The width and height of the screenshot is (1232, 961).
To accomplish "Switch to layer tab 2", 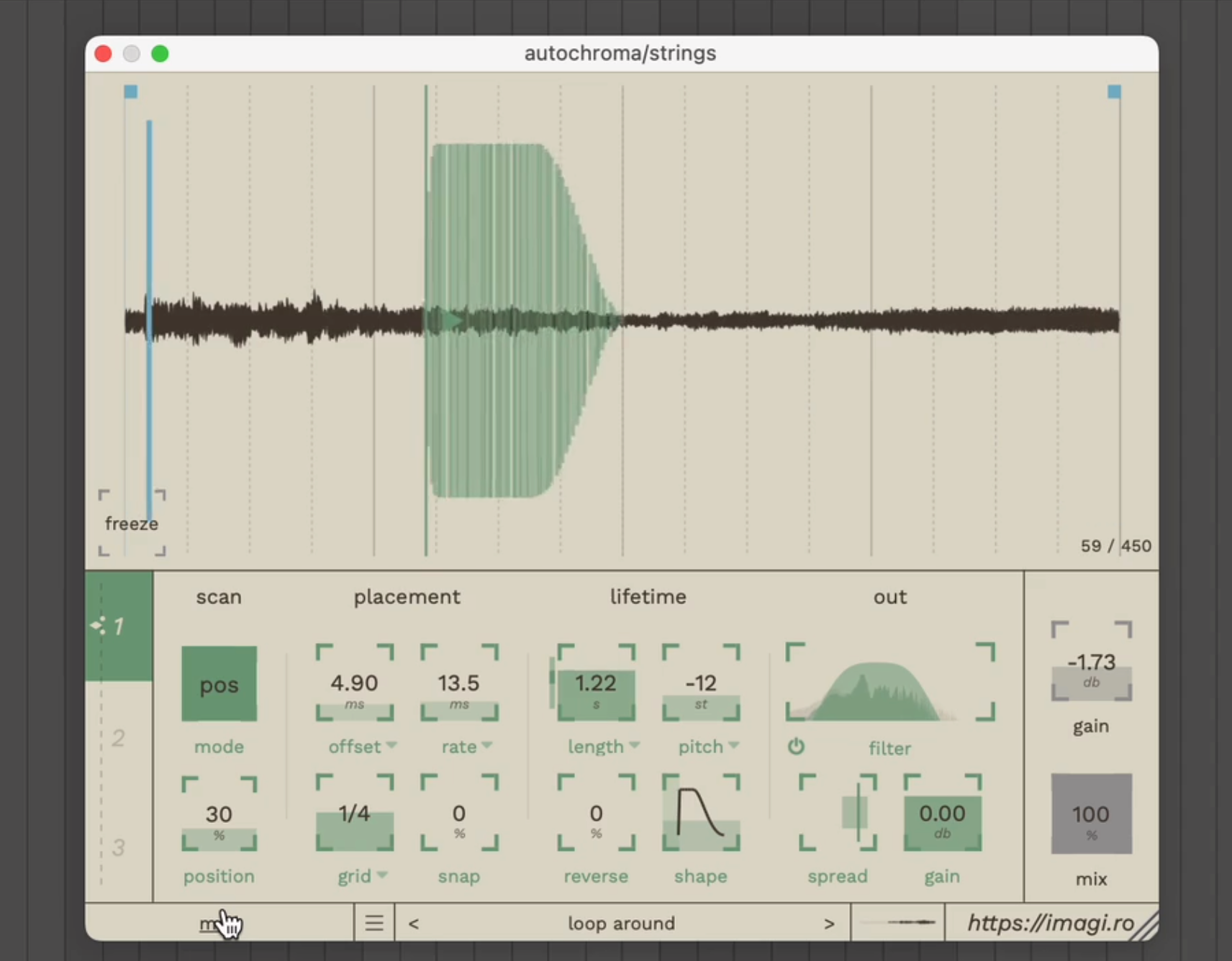I will pyautogui.click(x=119, y=737).
